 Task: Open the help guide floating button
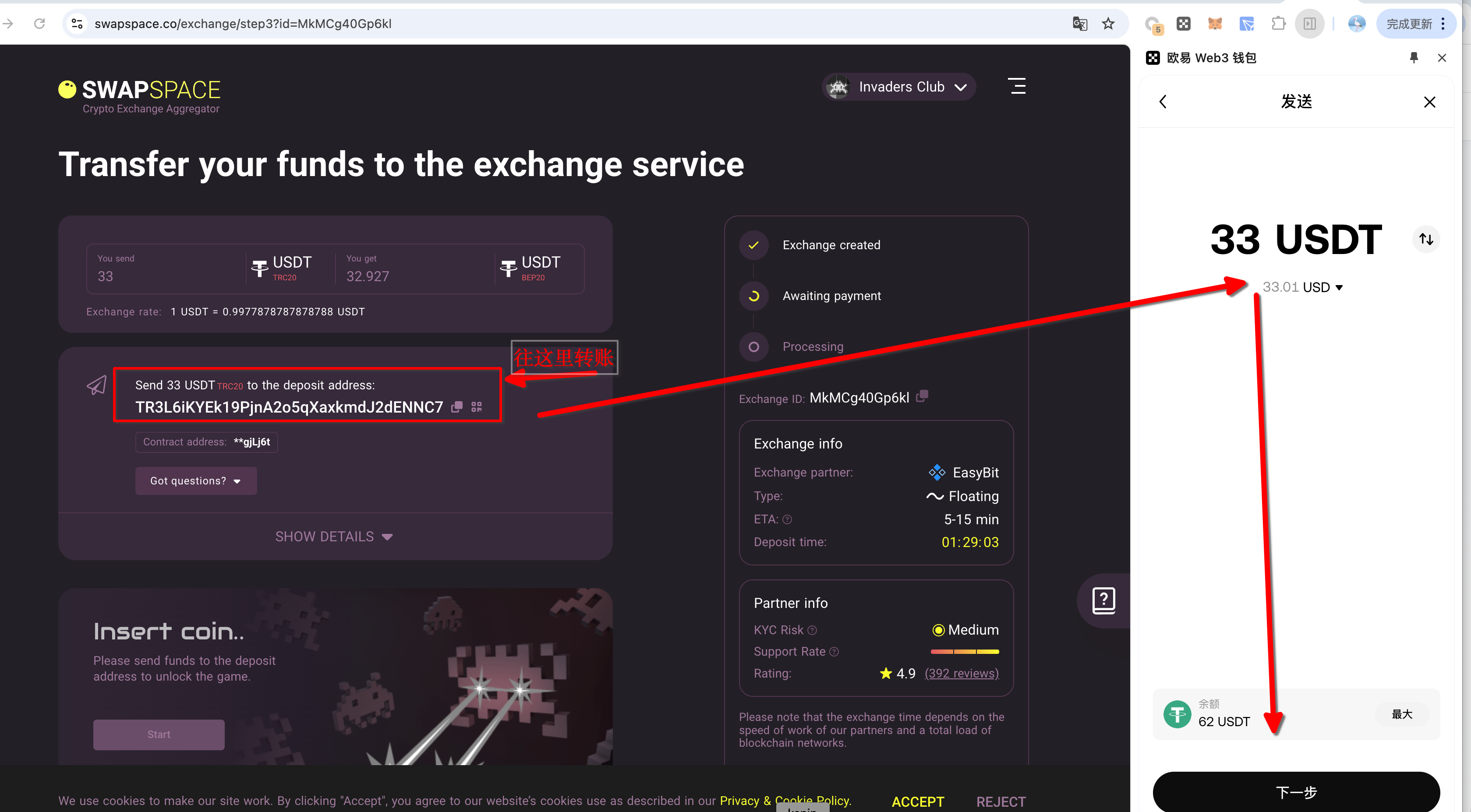[x=1104, y=600]
